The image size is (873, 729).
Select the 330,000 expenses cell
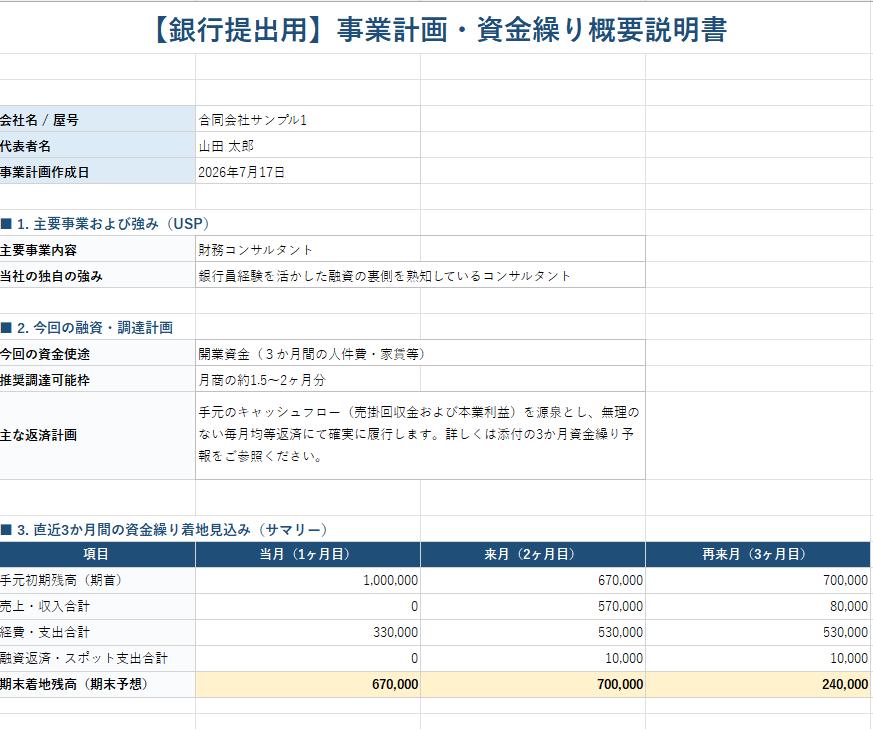click(x=308, y=632)
